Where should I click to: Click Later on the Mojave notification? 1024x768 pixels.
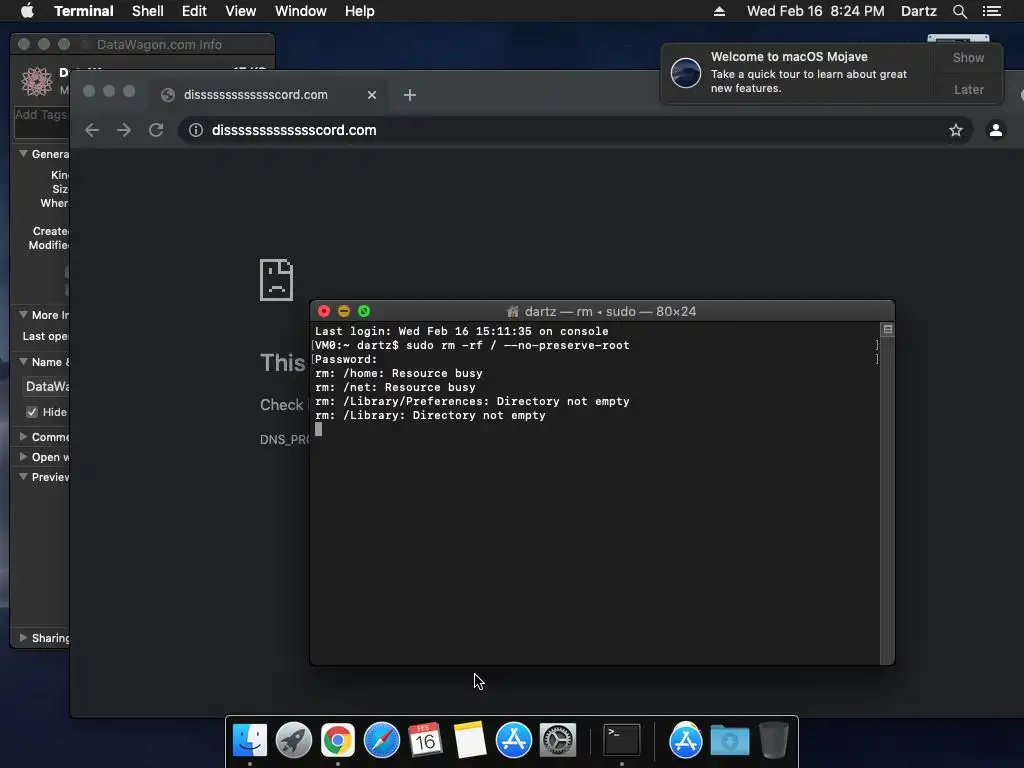pyautogui.click(x=968, y=89)
